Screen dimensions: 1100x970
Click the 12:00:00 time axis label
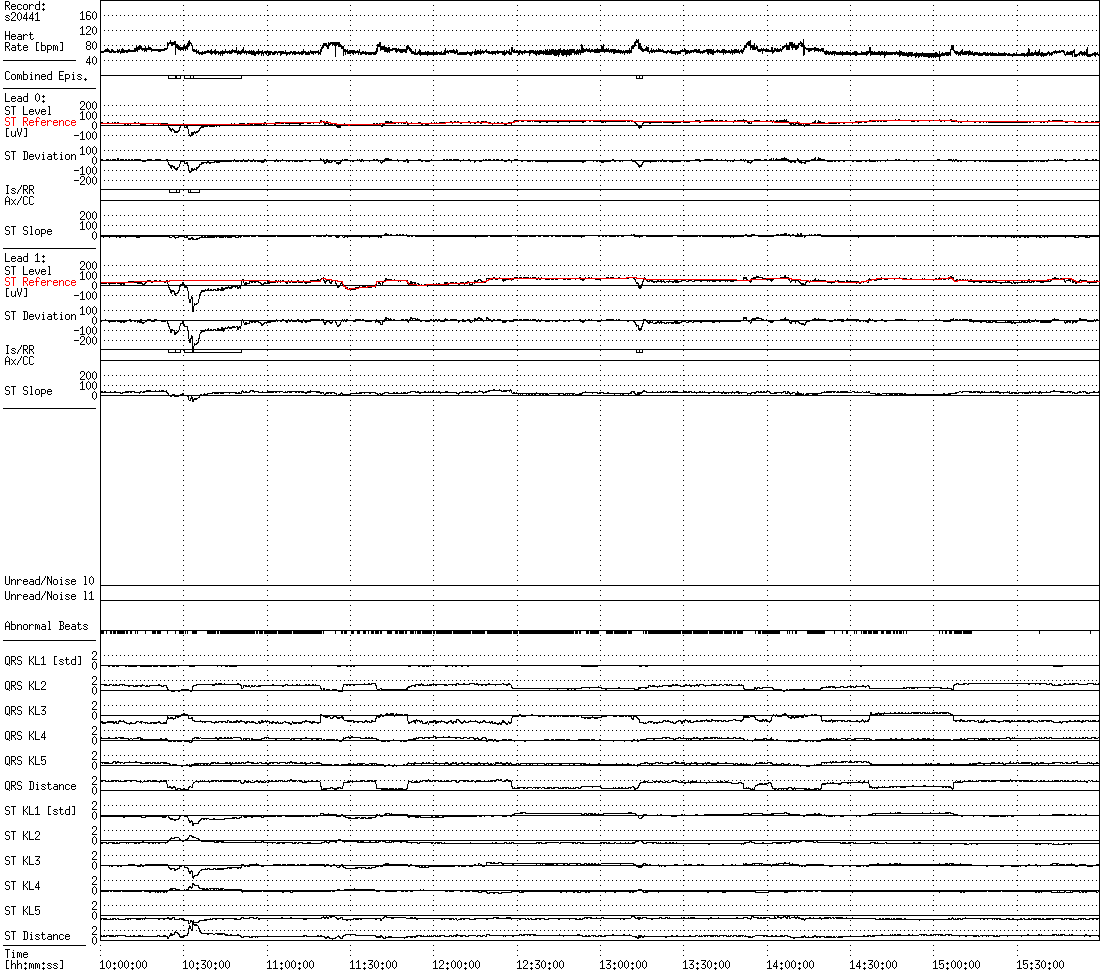(455, 964)
